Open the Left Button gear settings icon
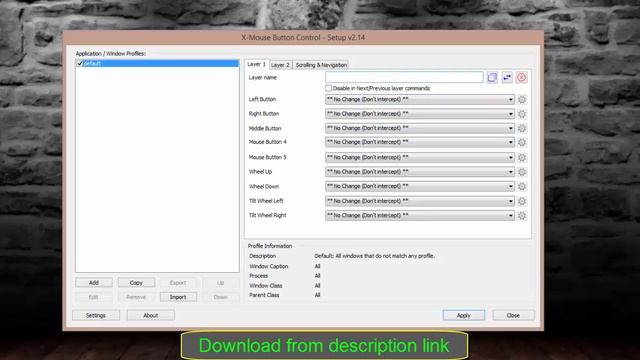This screenshot has height=360, width=640. pos(522,100)
